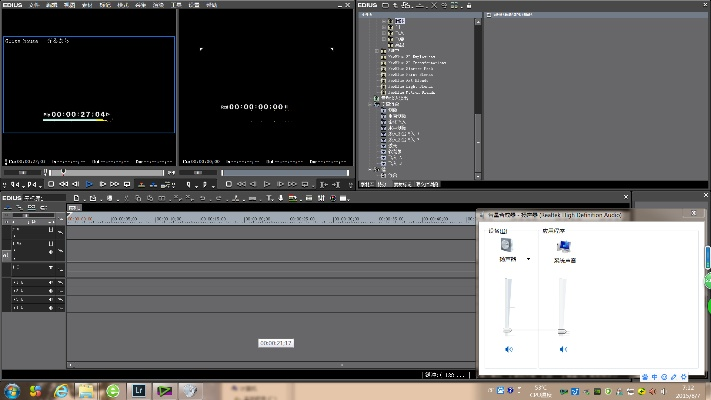Stop the recorder monitor playback
711x400 pixels.
pyautogui.click(x=229, y=184)
